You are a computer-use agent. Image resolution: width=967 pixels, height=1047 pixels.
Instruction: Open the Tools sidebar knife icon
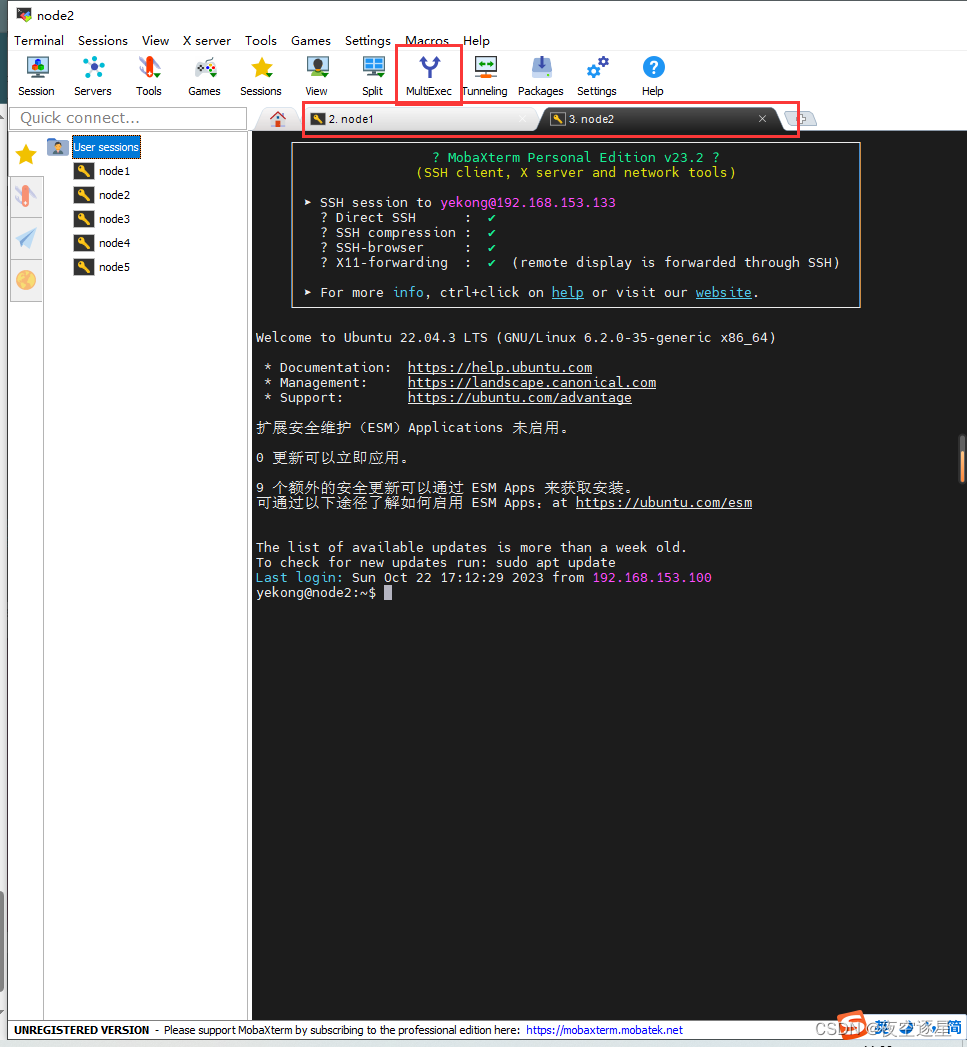(x=25, y=195)
